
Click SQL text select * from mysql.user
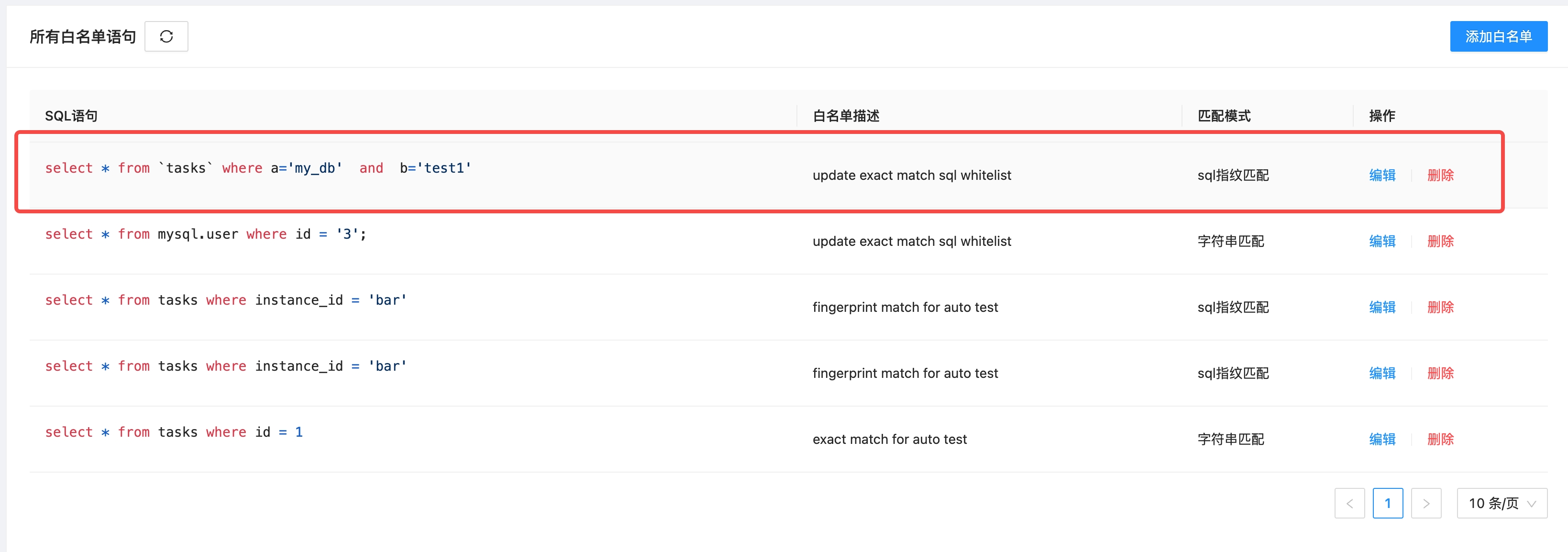[206, 234]
